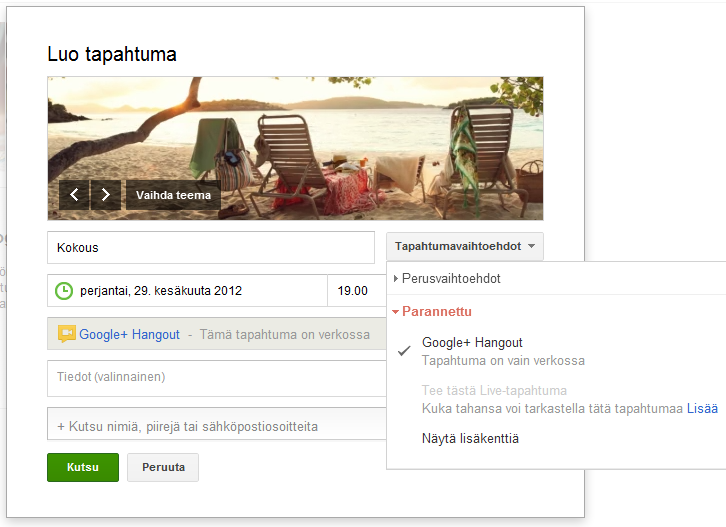This screenshot has width=726, height=527.
Task: Uncheck Google+ Hangout option in the menu
Action: [x=472, y=343]
